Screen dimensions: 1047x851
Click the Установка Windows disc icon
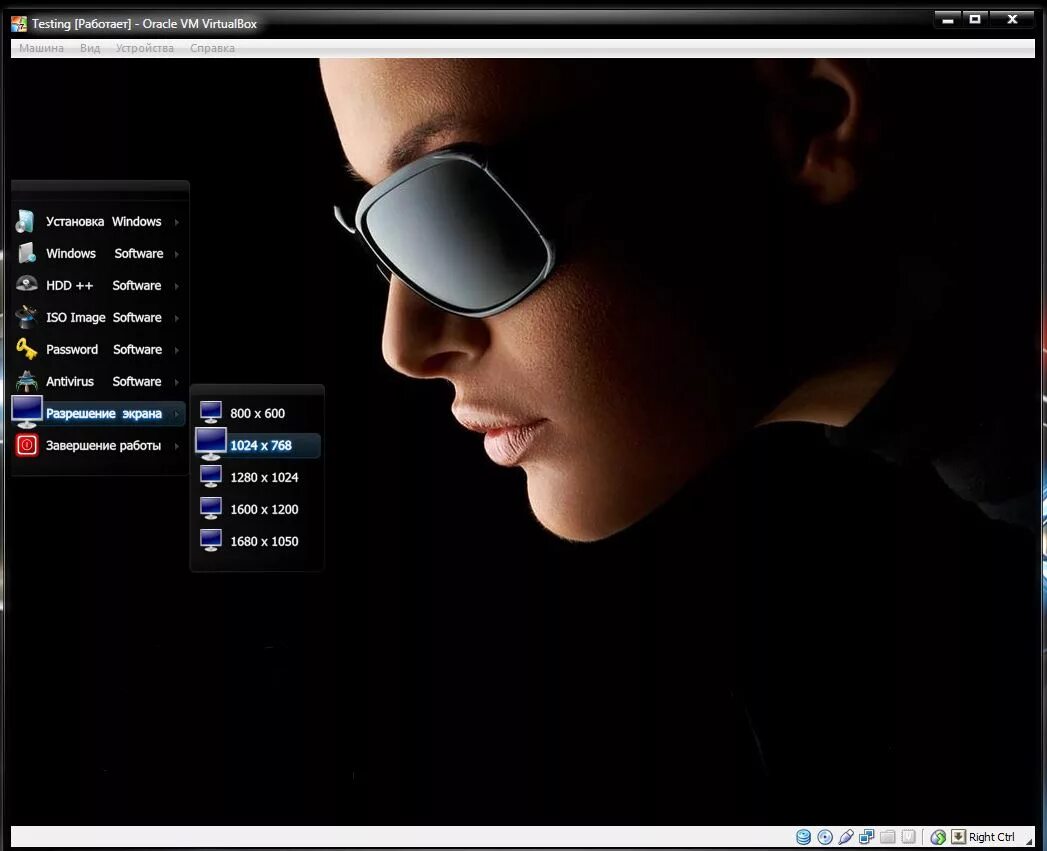pyautogui.click(x=25, y=221)
